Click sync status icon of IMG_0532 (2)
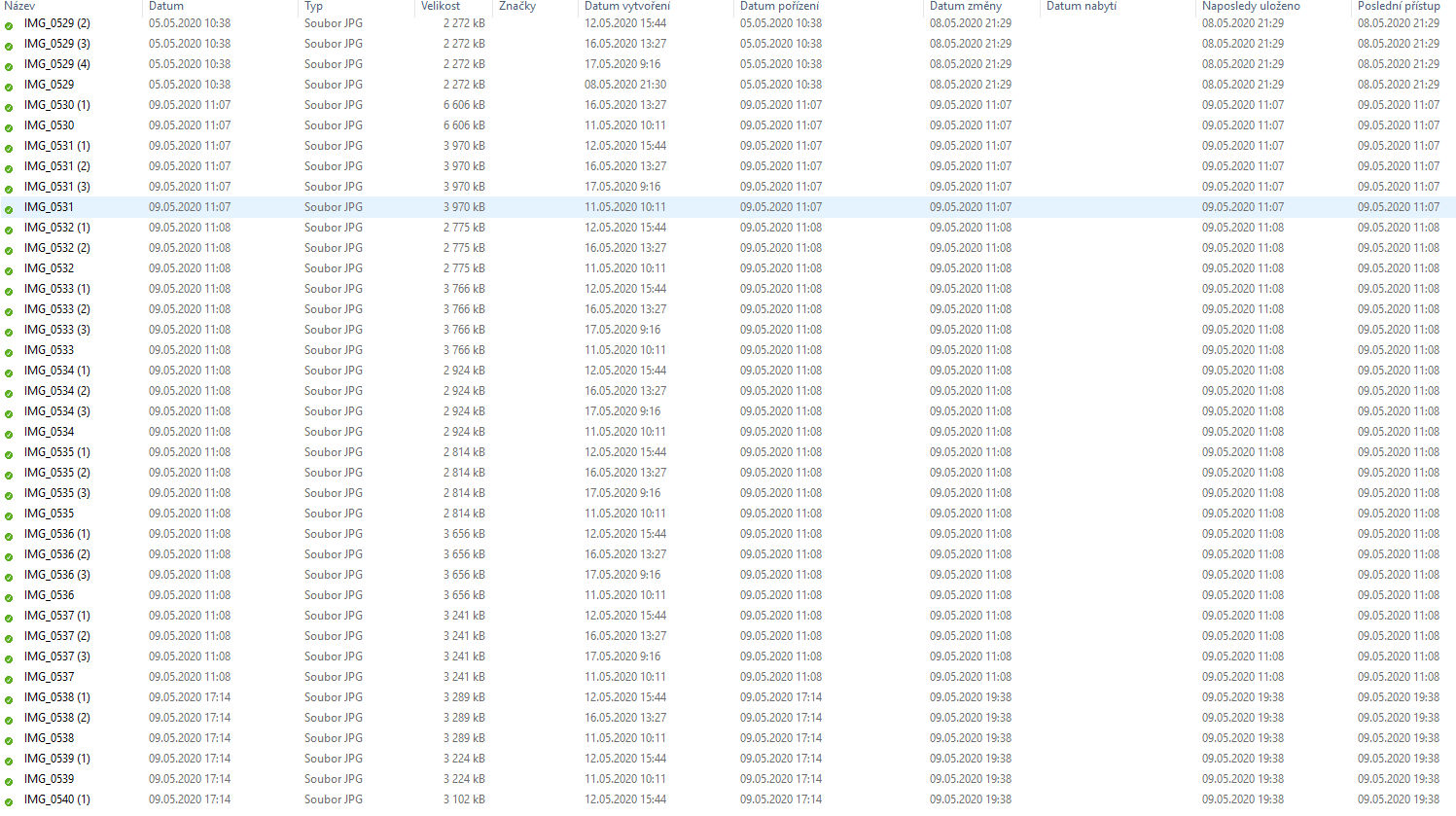 [9, 249]
